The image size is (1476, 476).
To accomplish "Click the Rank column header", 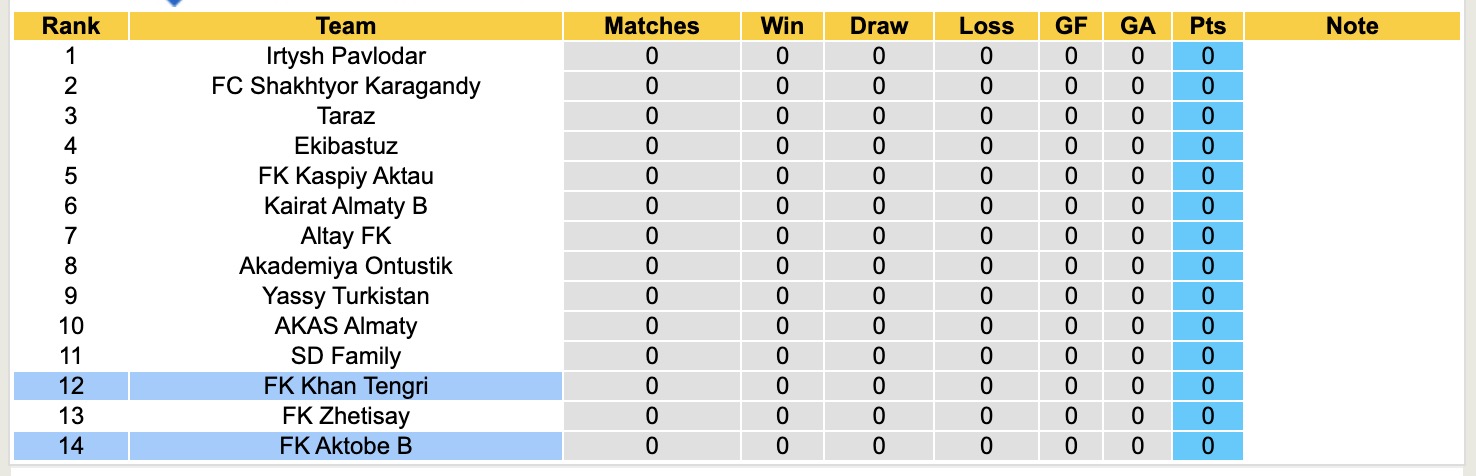I will coord(70,27).
